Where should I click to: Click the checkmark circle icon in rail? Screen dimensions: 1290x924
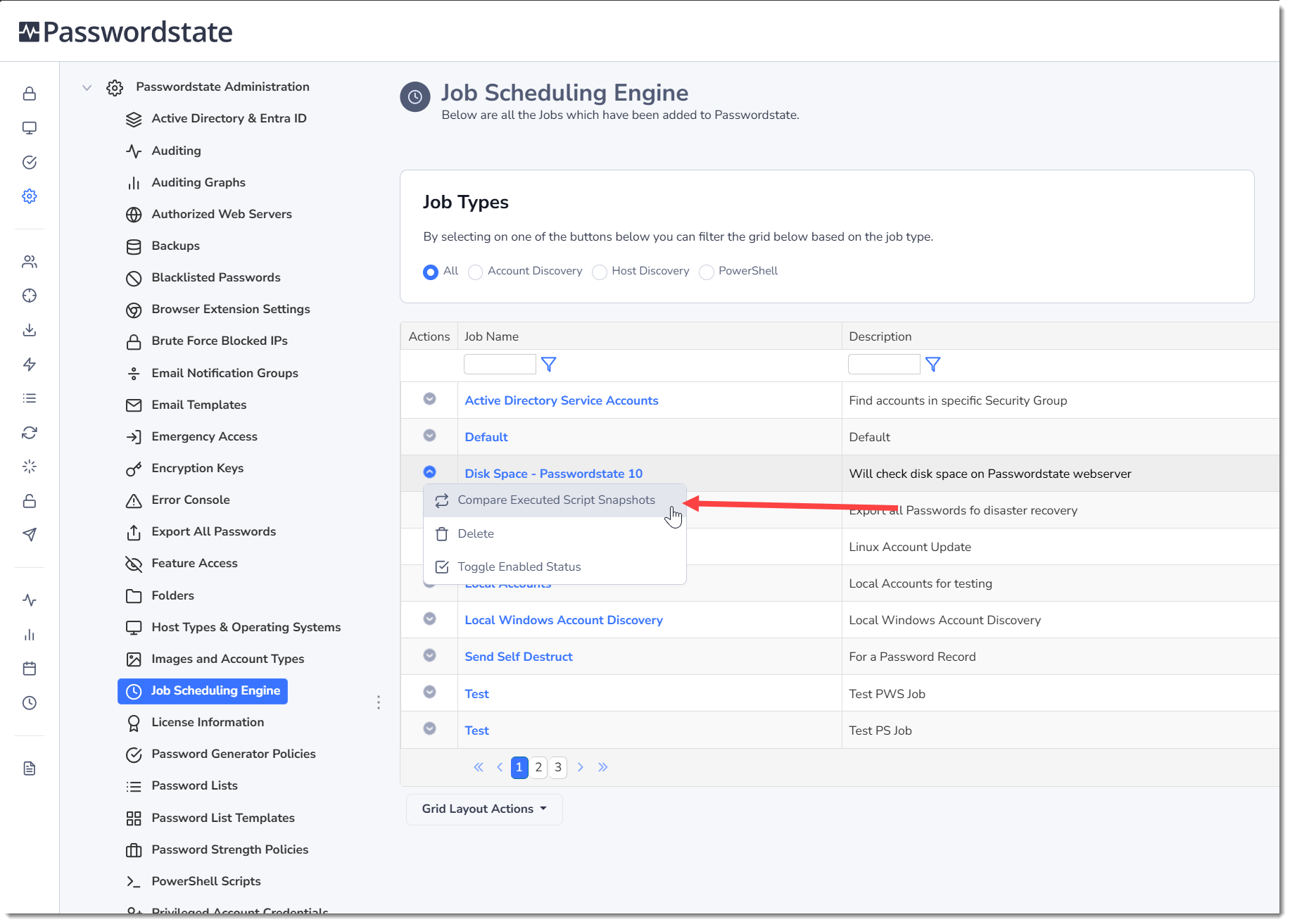coord(30,163)
